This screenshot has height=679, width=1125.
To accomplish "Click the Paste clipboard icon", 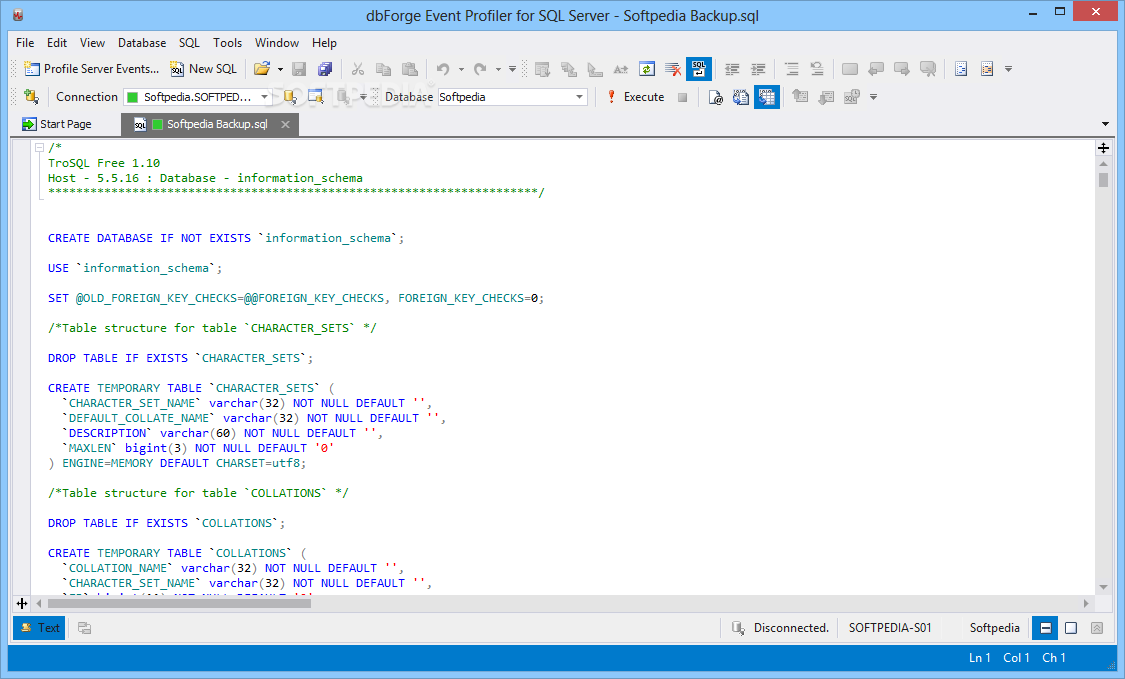I will 409,69.
